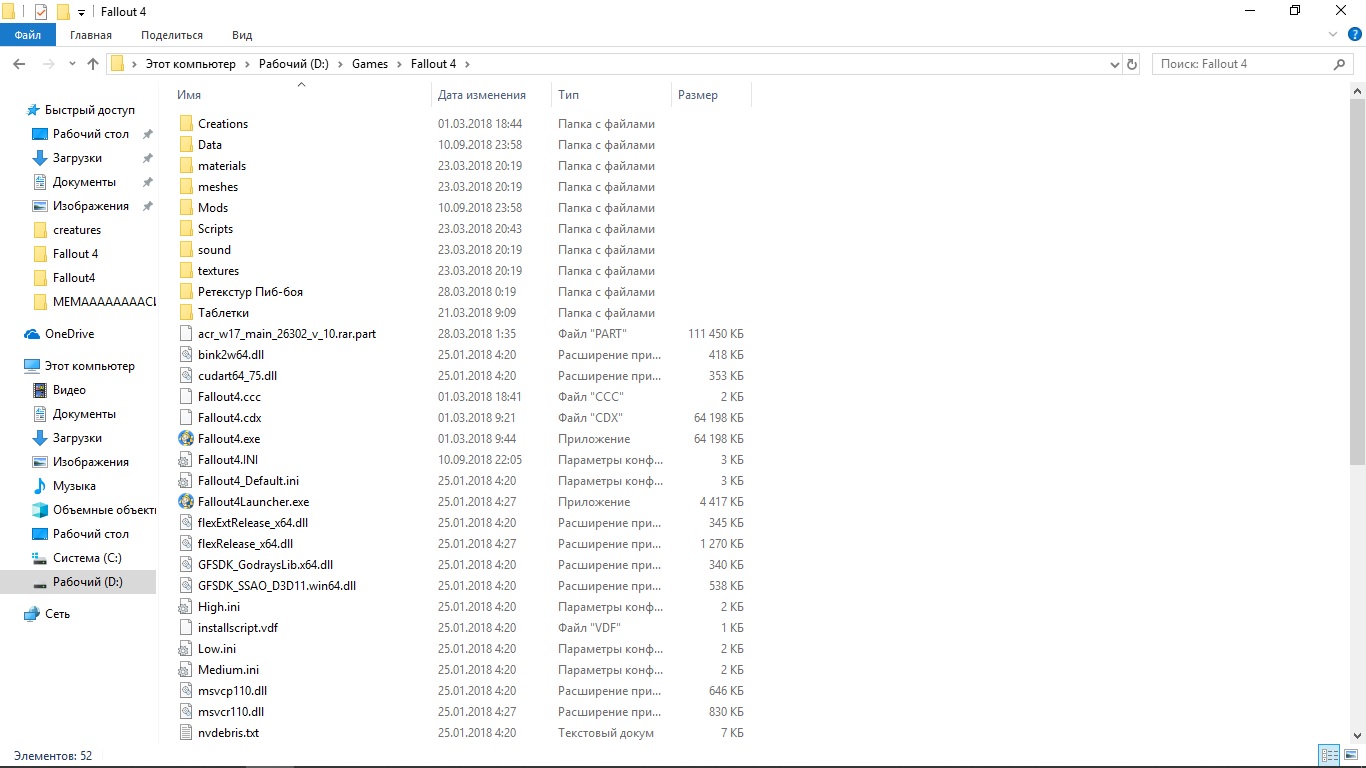Open creatures folder in Quick access

point(78,230)
